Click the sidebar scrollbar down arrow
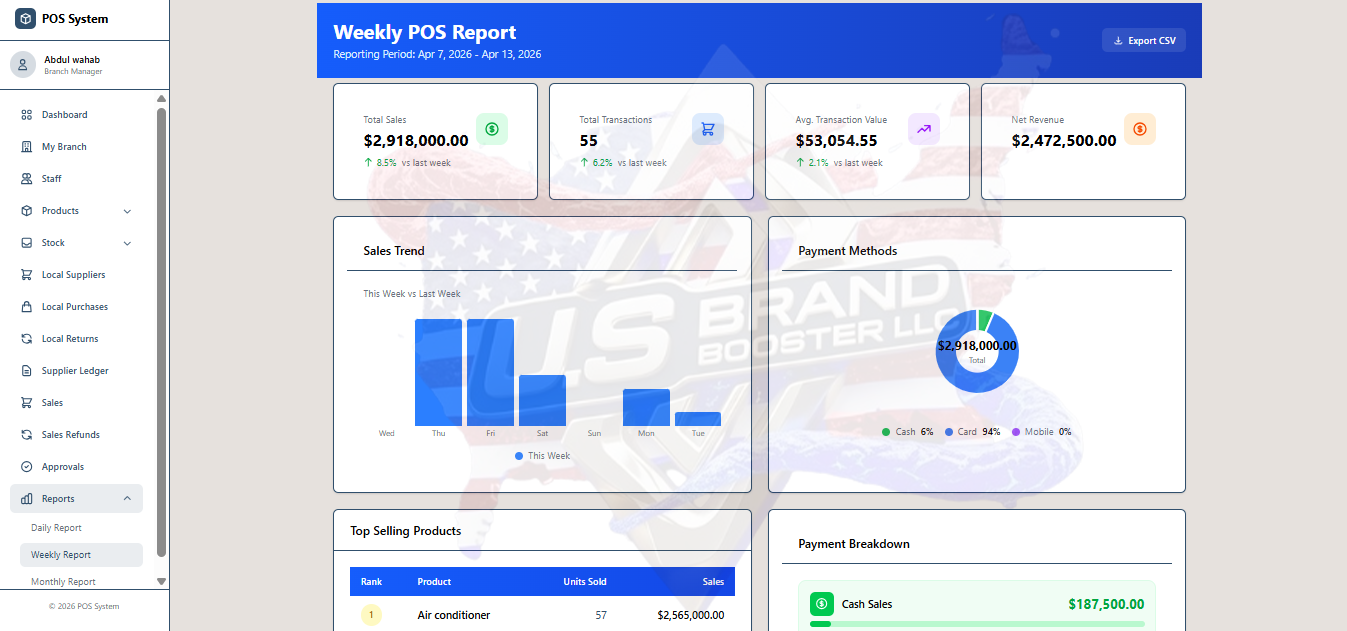The height and width of the screenshot is (631, 1347). pyautogui.click(x=162, y=581)
